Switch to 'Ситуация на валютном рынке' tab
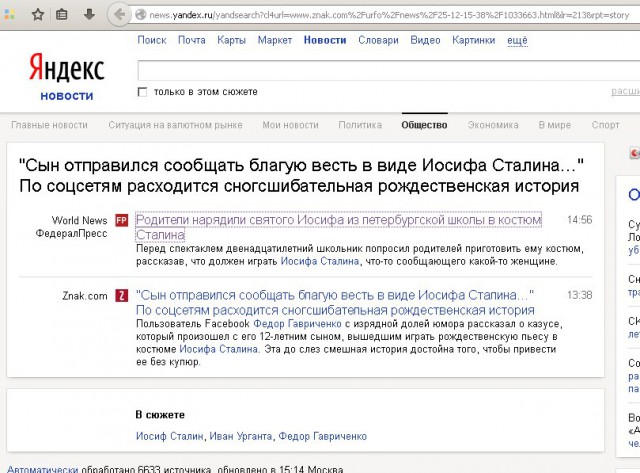The image size is (640, 473). (176, 125)
